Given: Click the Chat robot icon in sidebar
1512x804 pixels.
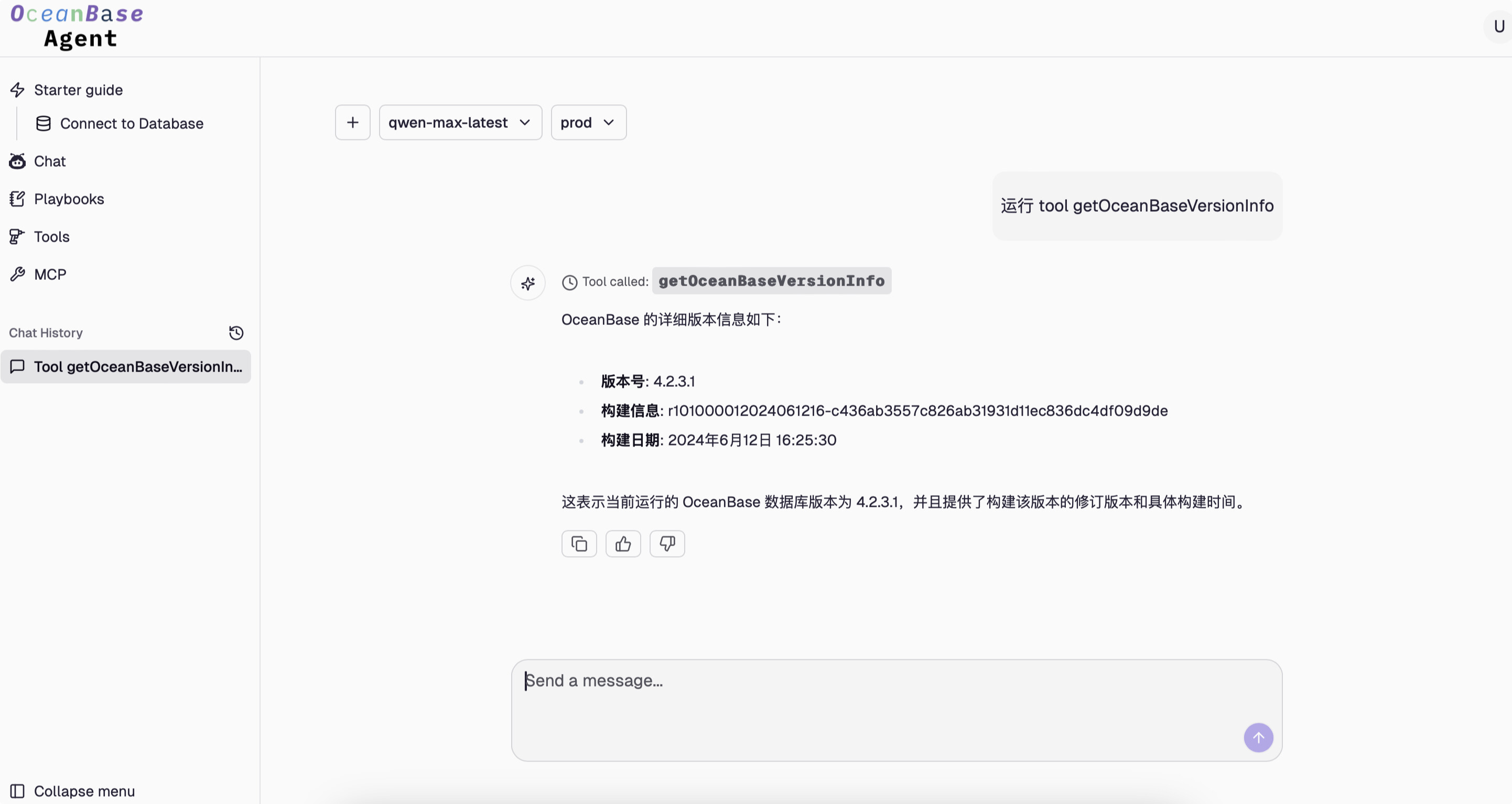Looking at the screenshot, I should [18, 161].
